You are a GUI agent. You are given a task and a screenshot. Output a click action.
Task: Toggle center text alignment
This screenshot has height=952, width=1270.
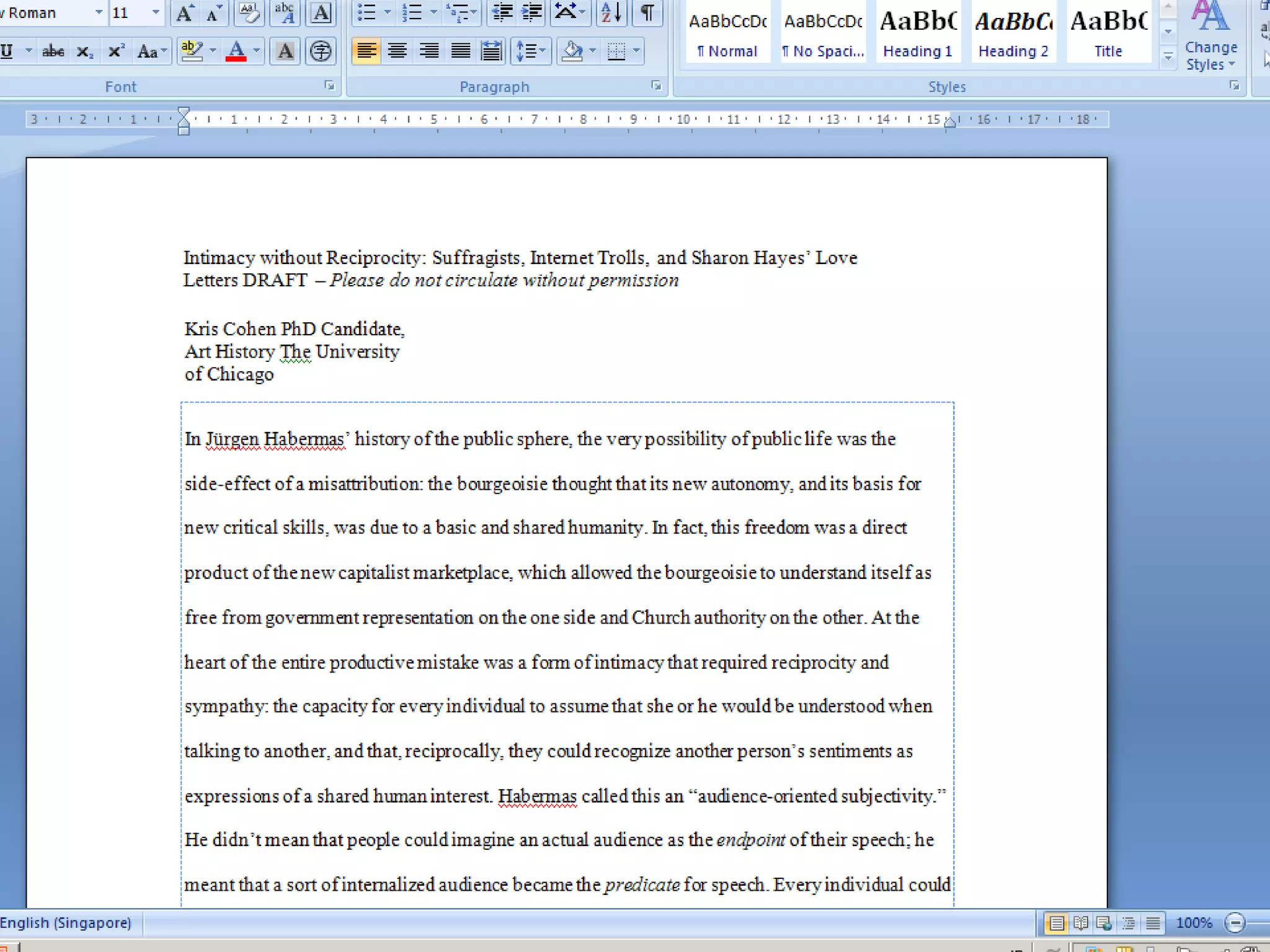coord(397,51)
